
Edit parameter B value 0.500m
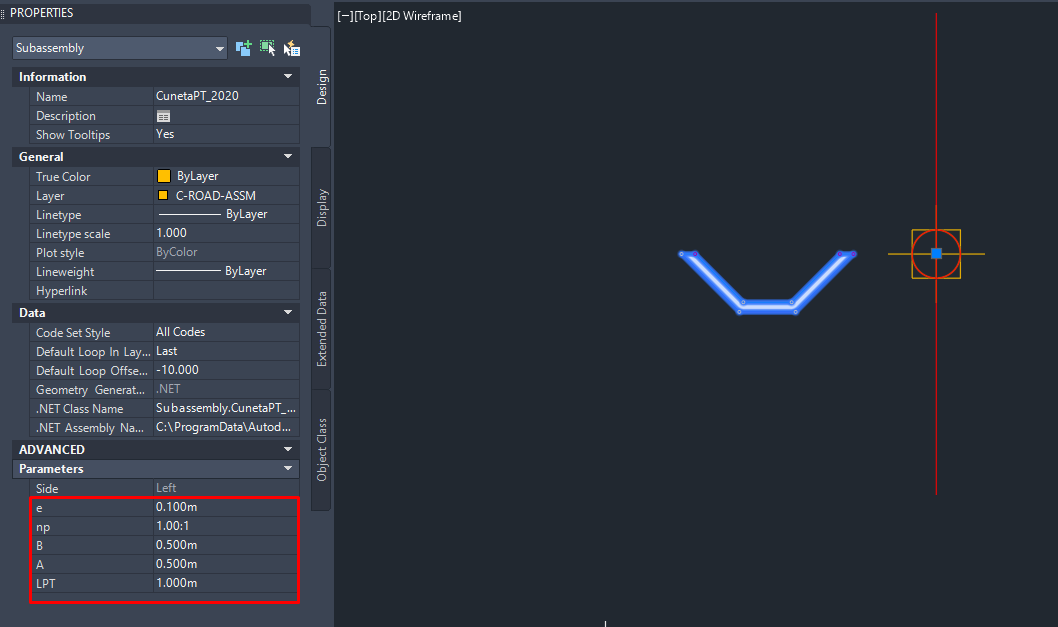(x=226, y=545)
